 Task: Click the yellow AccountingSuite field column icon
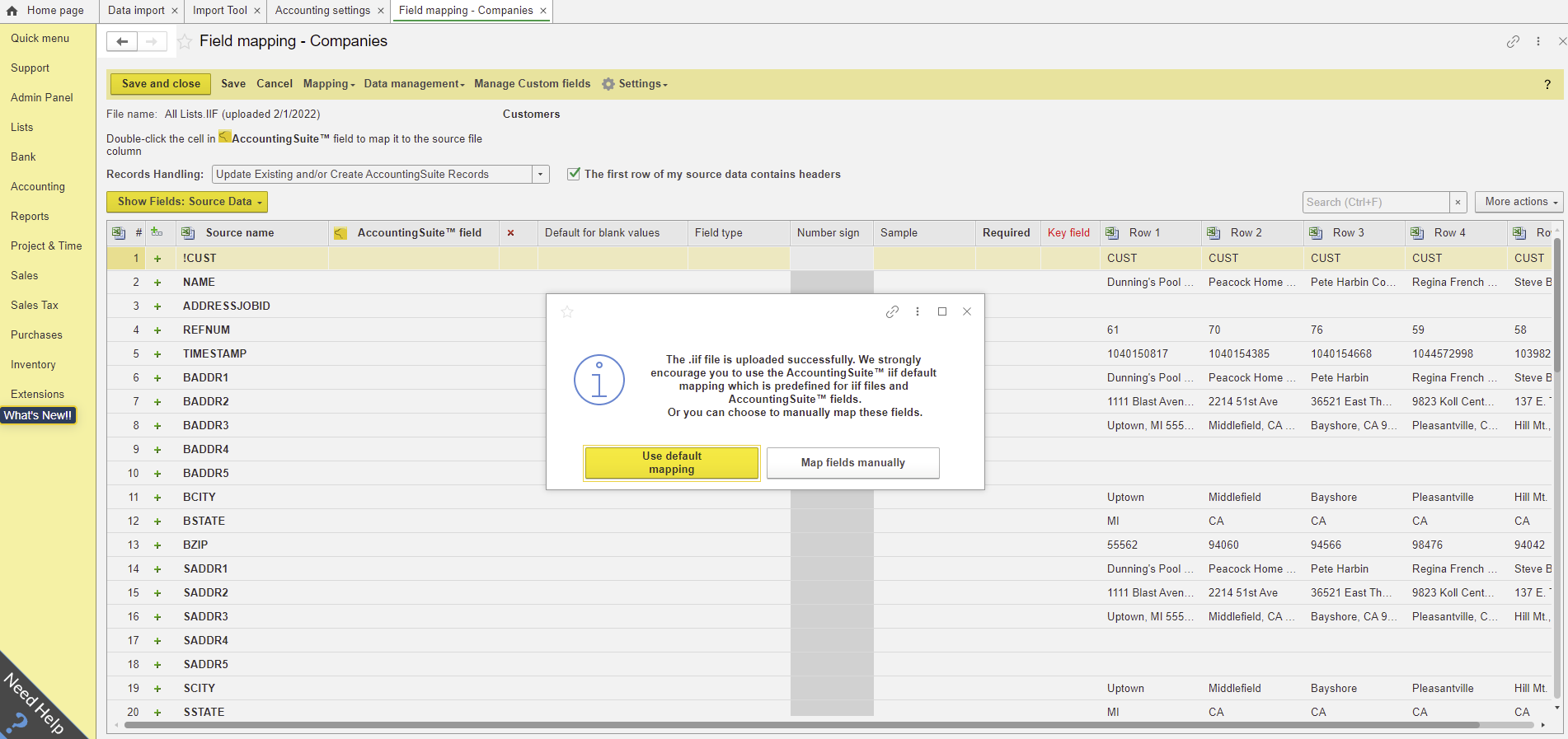point(340,233)
